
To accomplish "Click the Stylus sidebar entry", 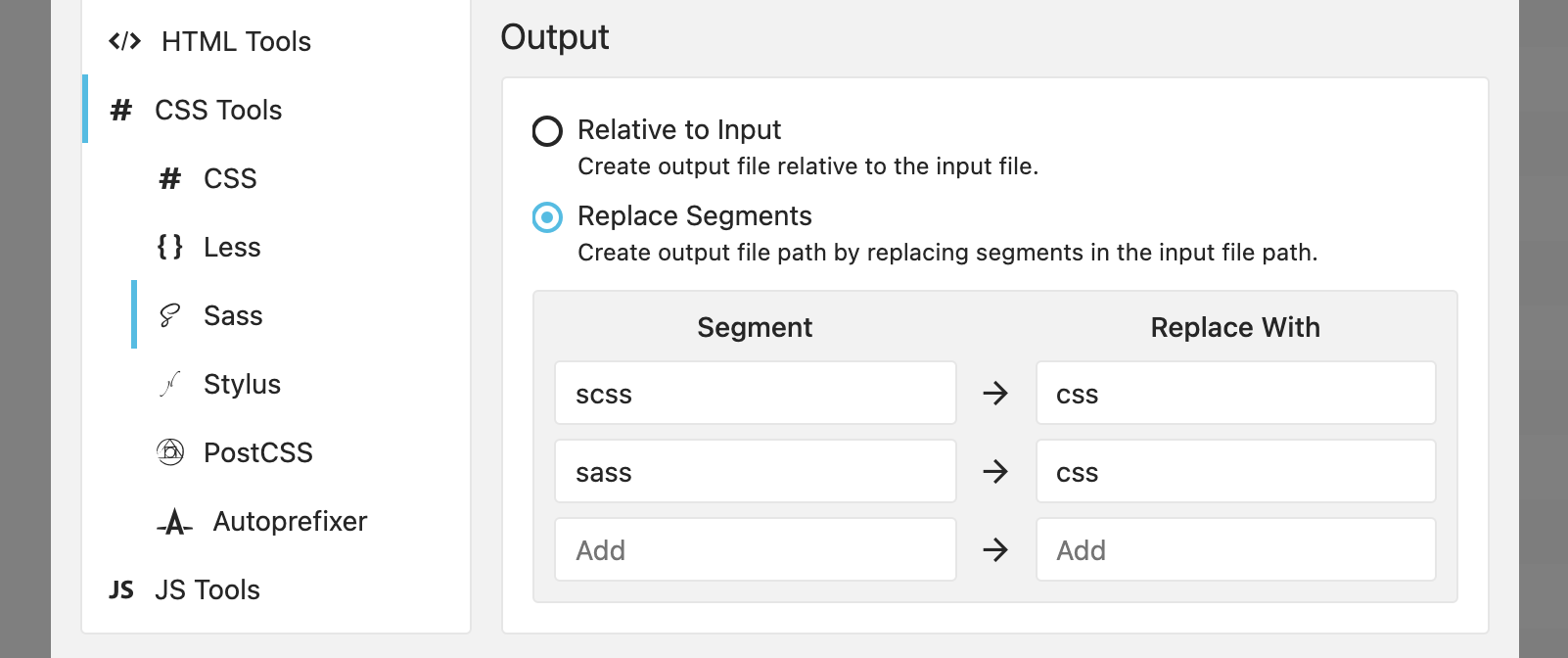I will [242, 384].
